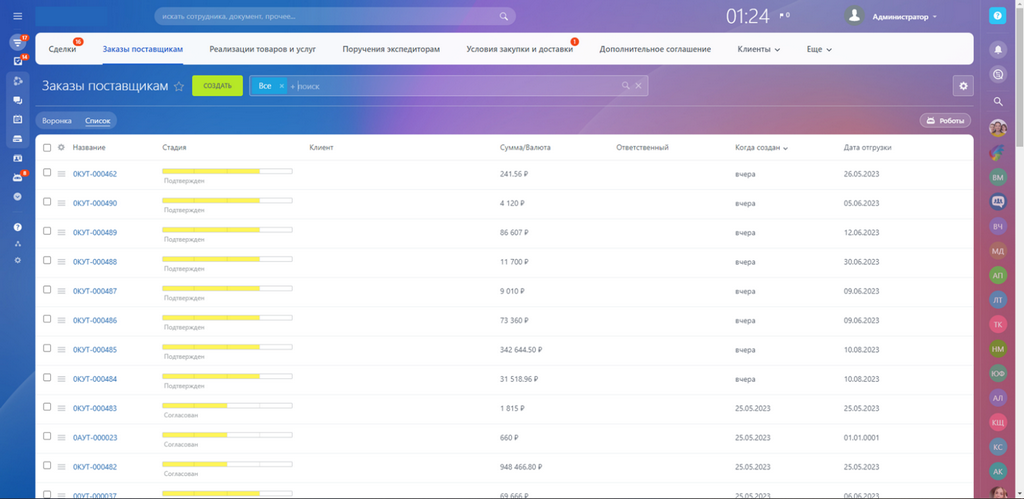Click the Роботы button
Image resolution: width=1024 pixels, height=499 pixels.
pyautogui.click(x=945, y=121)
